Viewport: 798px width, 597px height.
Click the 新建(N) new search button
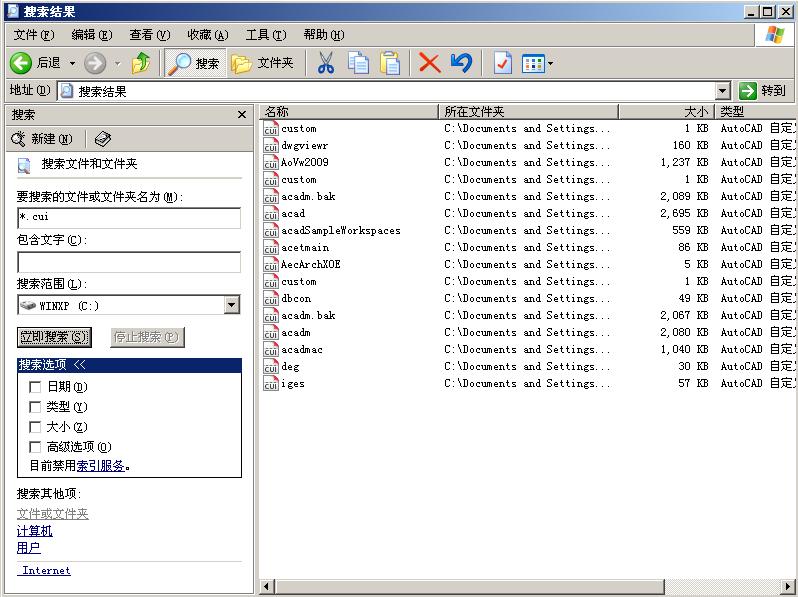click(x=42, y=138)
